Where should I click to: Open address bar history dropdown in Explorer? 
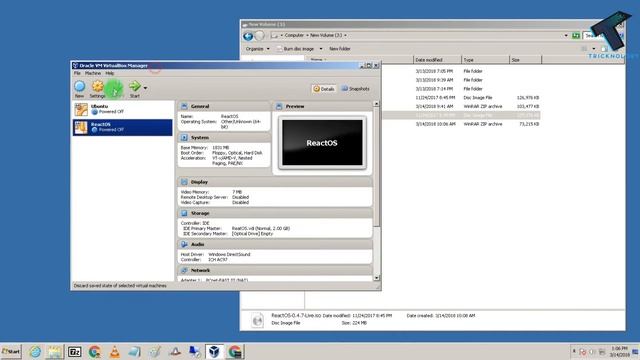(x=566, y=36)
